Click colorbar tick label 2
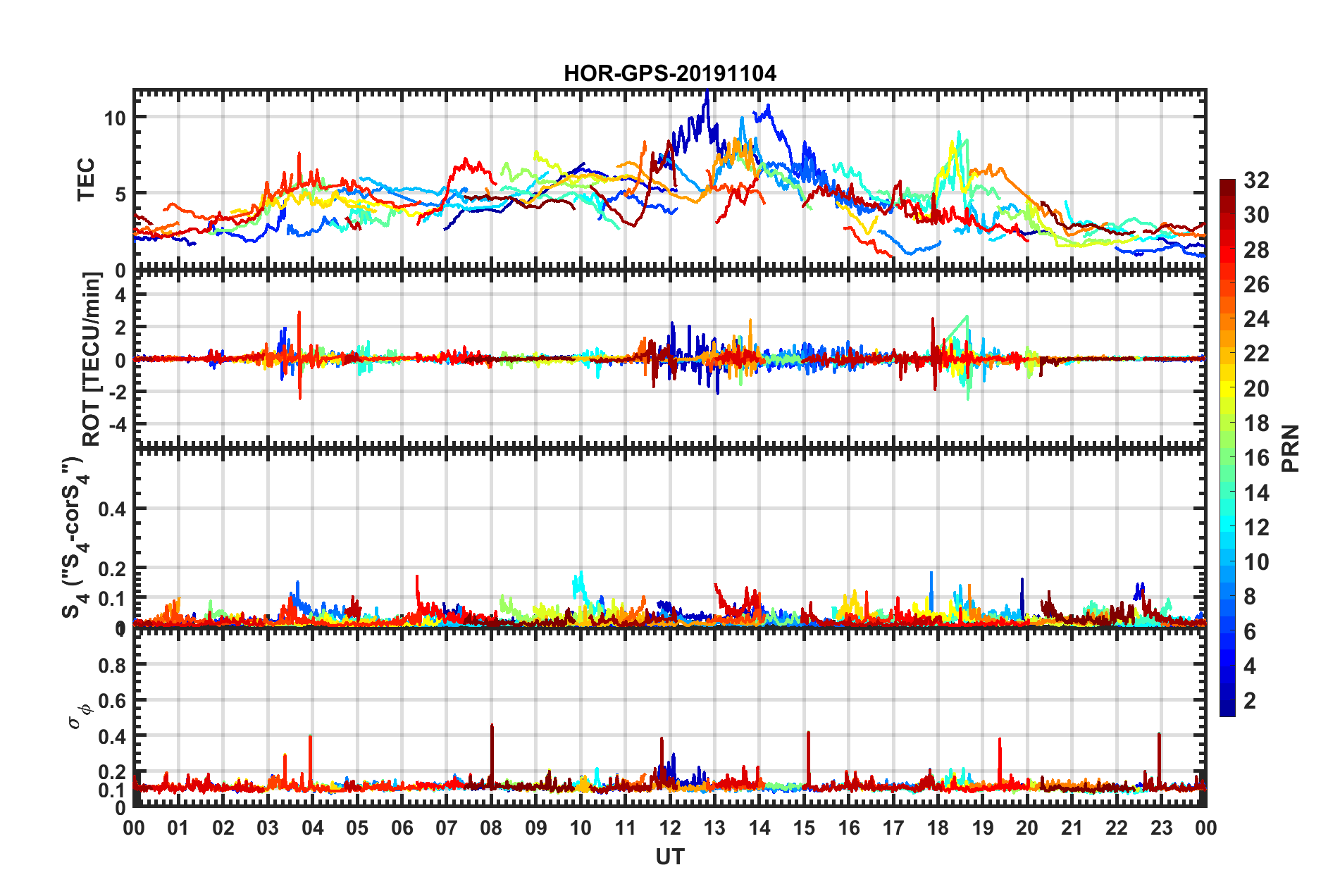This screenshot has width=1340, height=896. [x=1250, y=701]
